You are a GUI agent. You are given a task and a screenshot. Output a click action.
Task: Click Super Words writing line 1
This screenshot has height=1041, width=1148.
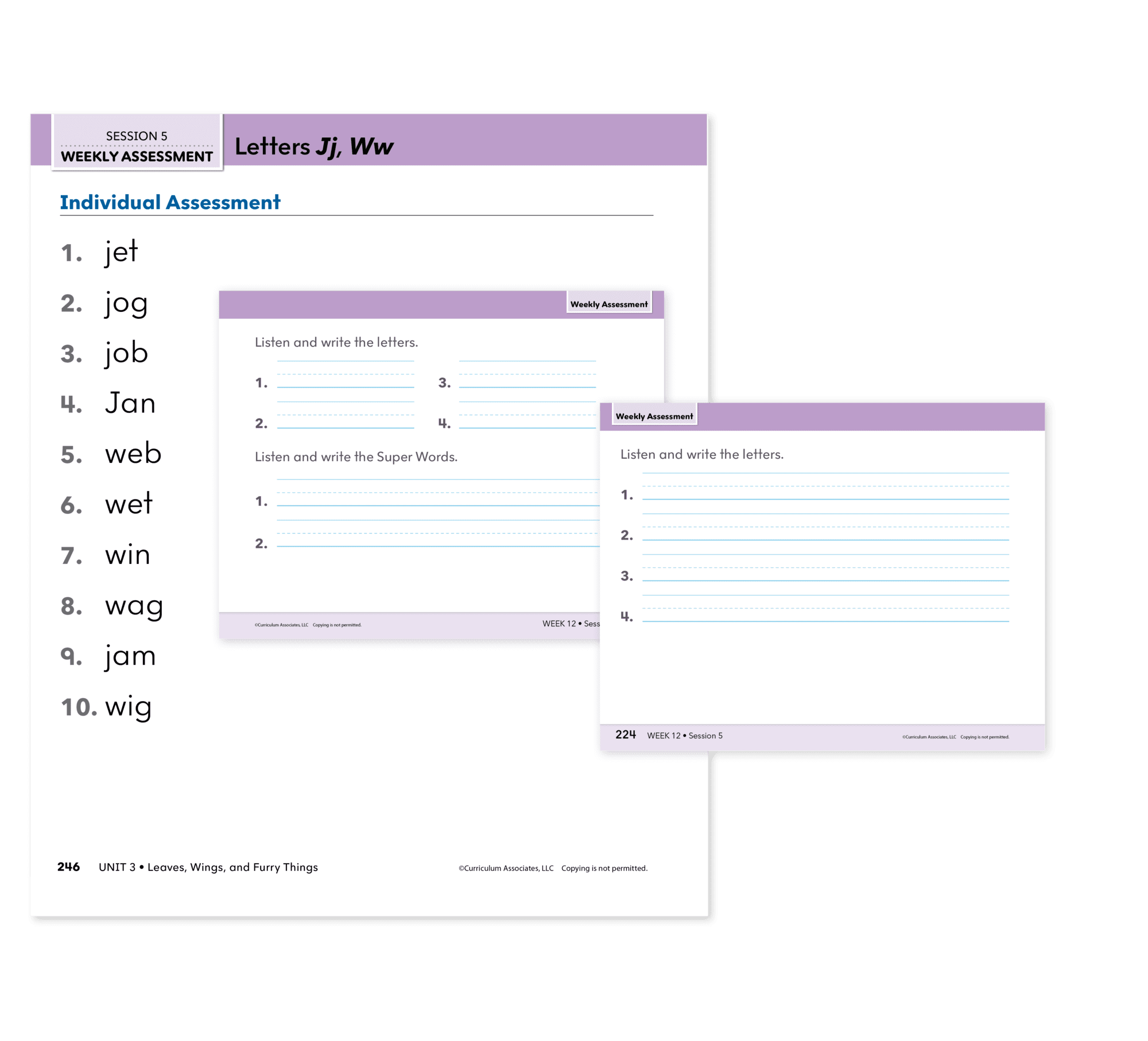[439, 493]
